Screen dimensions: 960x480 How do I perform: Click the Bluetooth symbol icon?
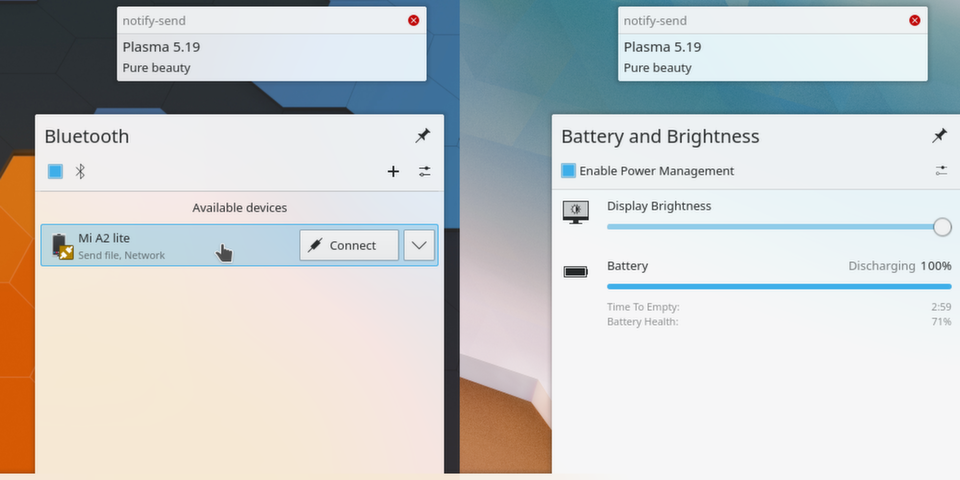(81, 171)
